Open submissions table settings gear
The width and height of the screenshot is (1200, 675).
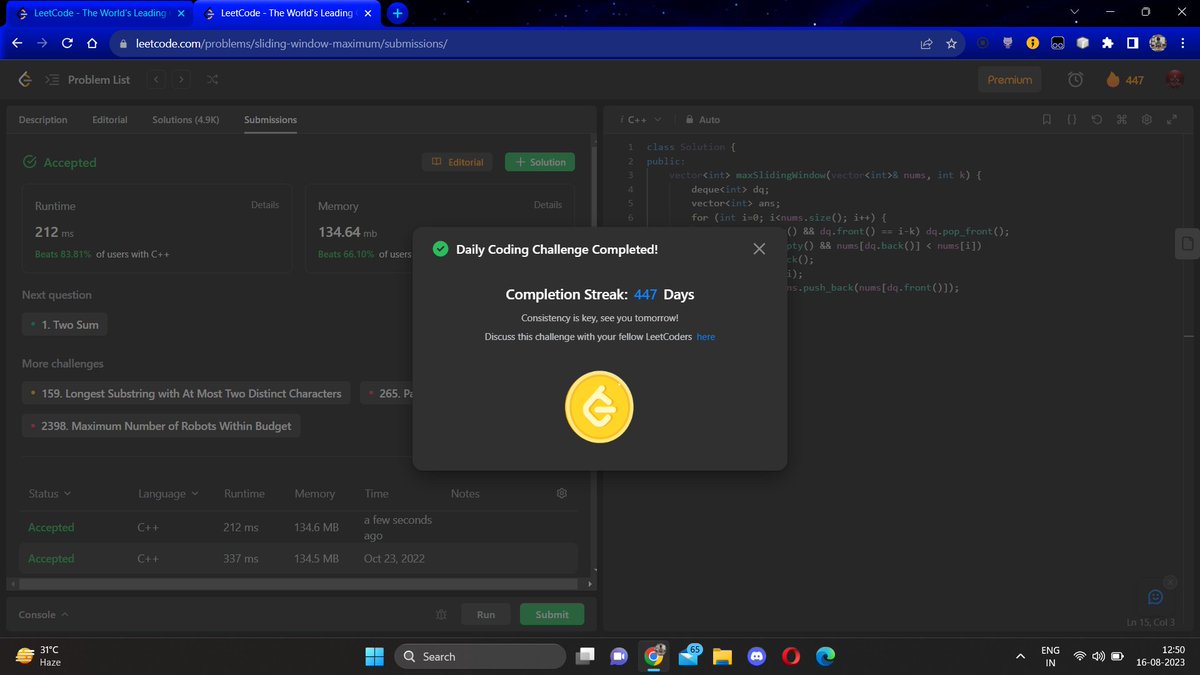click(562, 494)
